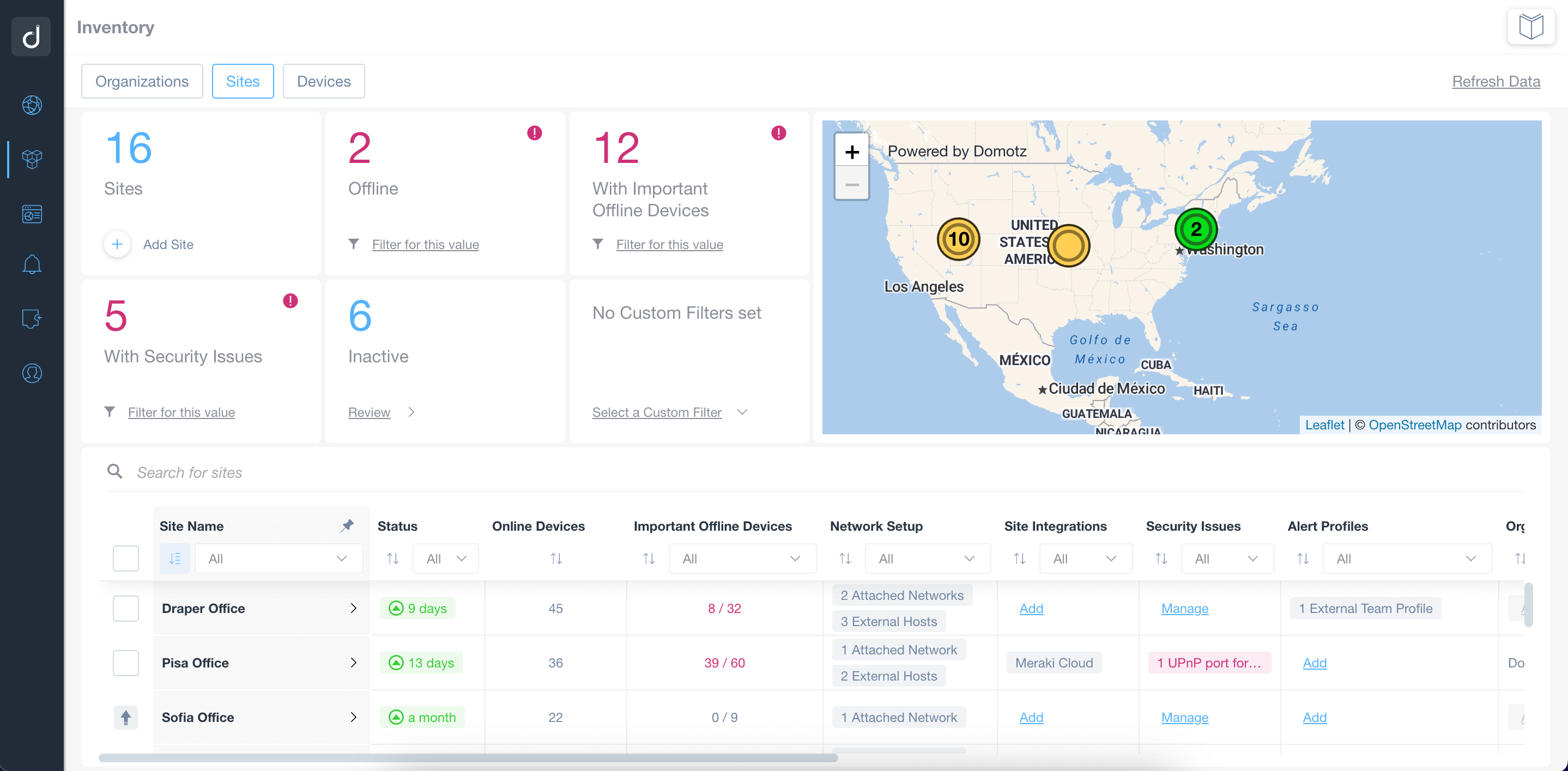Image resolution: width=1568 pixels, height=771 pixels.
Task: Review inactive sites
Action: click(x=369, y=412)
